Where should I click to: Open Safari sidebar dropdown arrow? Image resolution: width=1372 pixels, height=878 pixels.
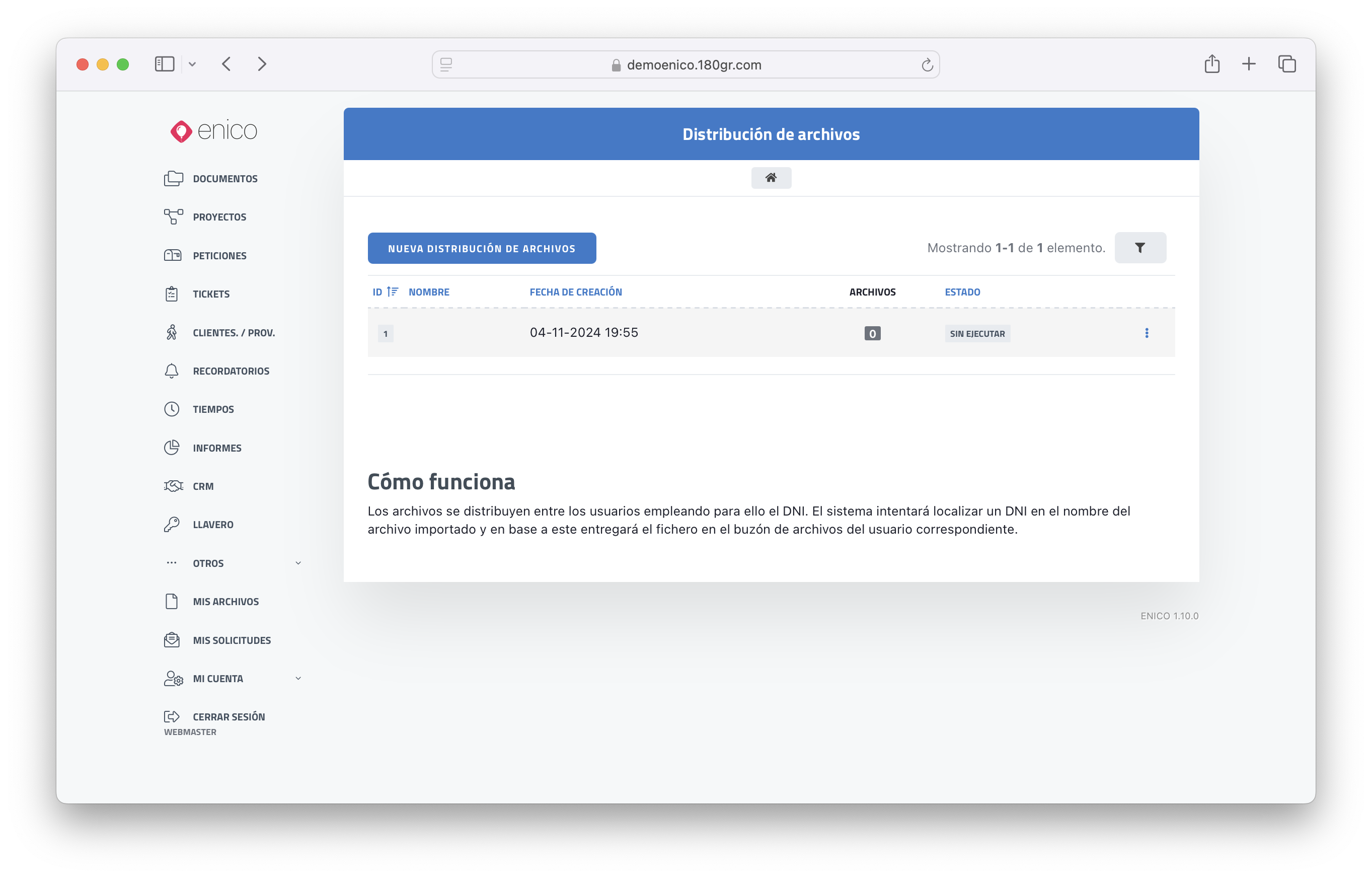192,64
